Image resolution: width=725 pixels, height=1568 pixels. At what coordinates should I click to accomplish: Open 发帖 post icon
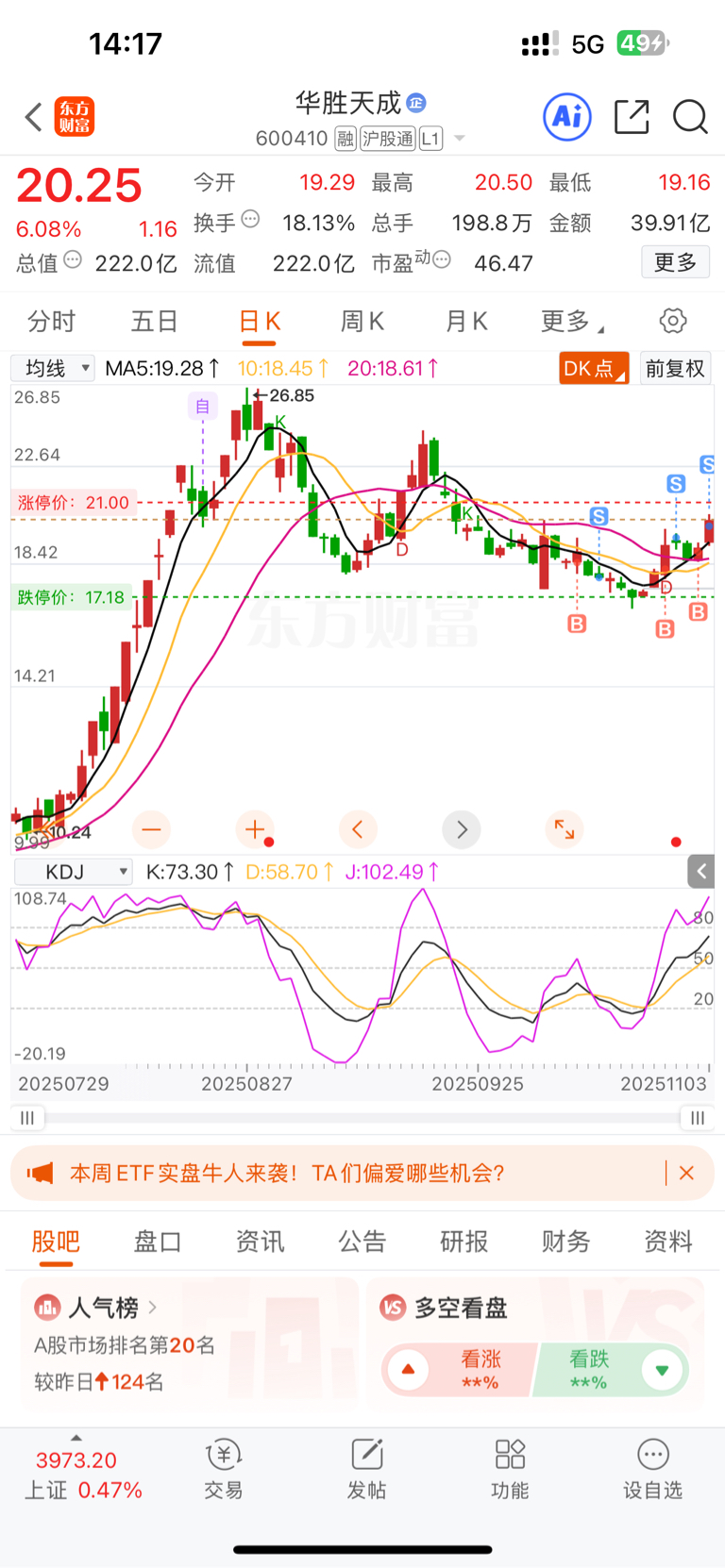(x=367, y=1470)
